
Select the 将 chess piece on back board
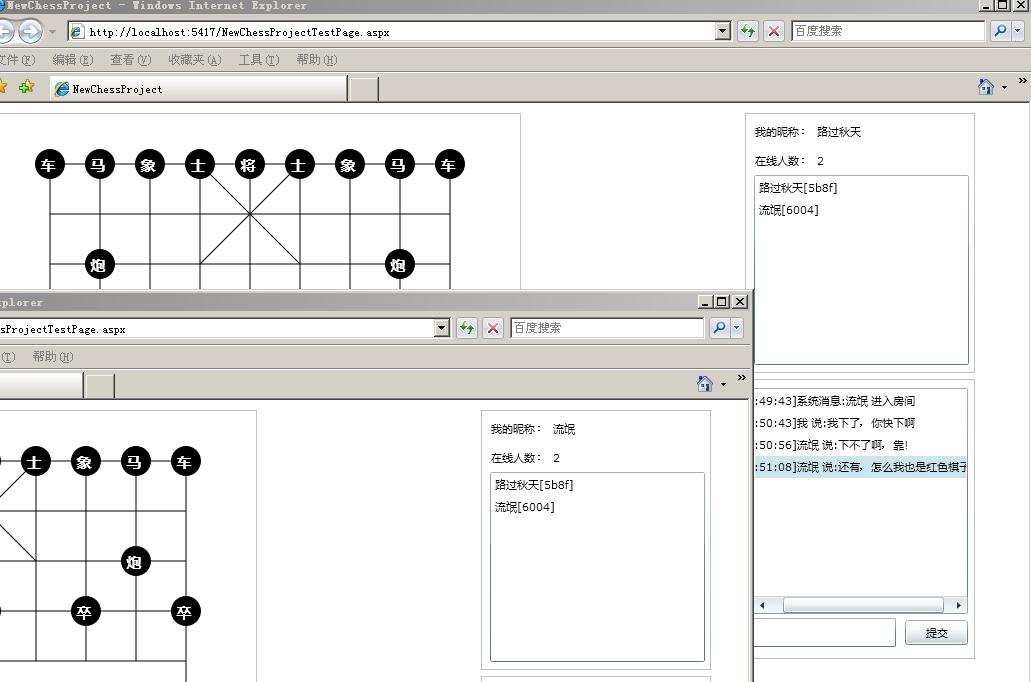click(x=249, y=164)
